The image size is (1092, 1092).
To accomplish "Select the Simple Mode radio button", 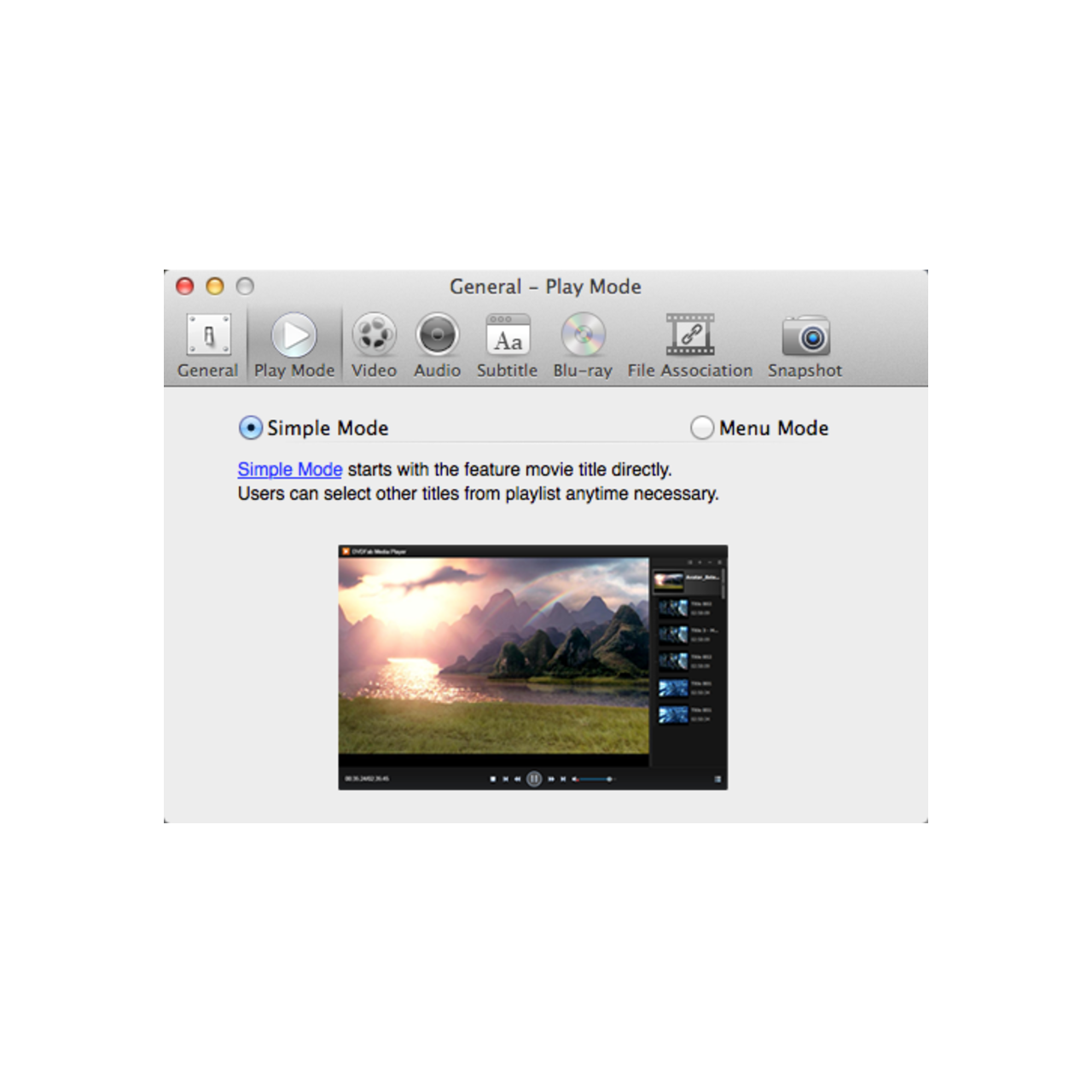I will tap(248, 428).
